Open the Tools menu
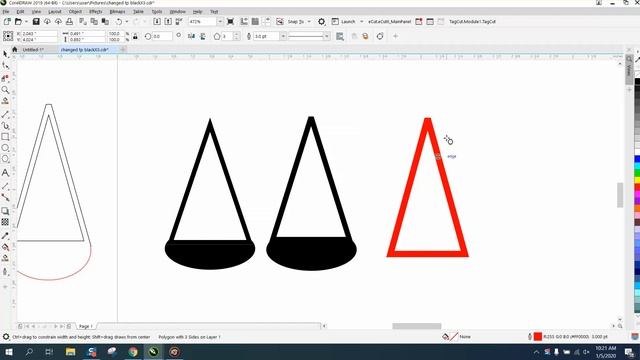 point(157,12)
